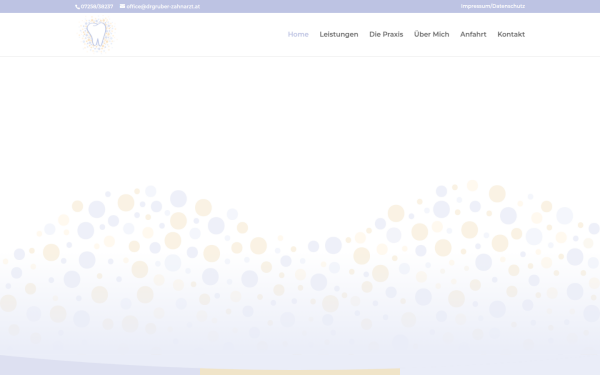Call the phone number 07258/38237
Screen dimensions: 600x375
[97, 7]
